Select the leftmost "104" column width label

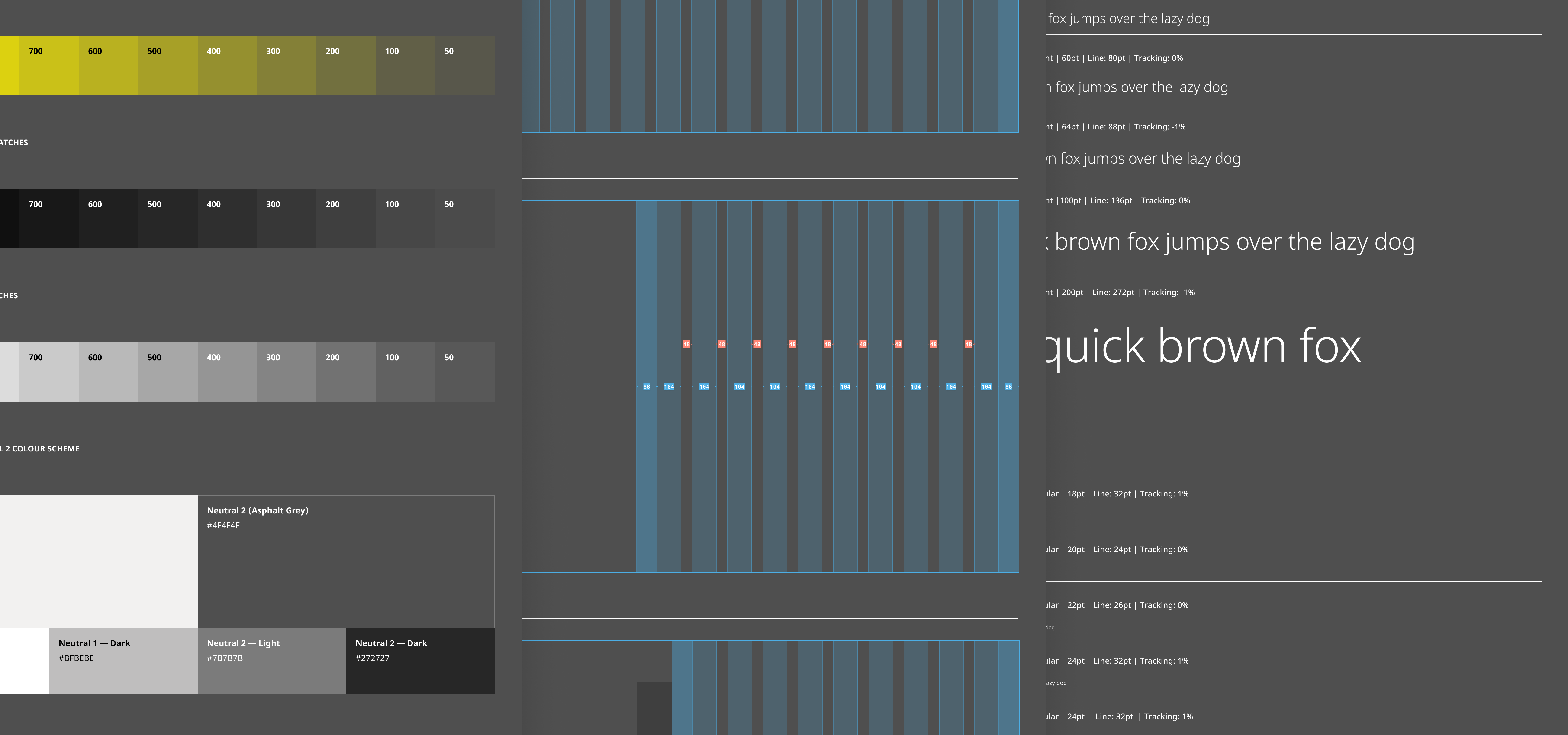point(669,387)
